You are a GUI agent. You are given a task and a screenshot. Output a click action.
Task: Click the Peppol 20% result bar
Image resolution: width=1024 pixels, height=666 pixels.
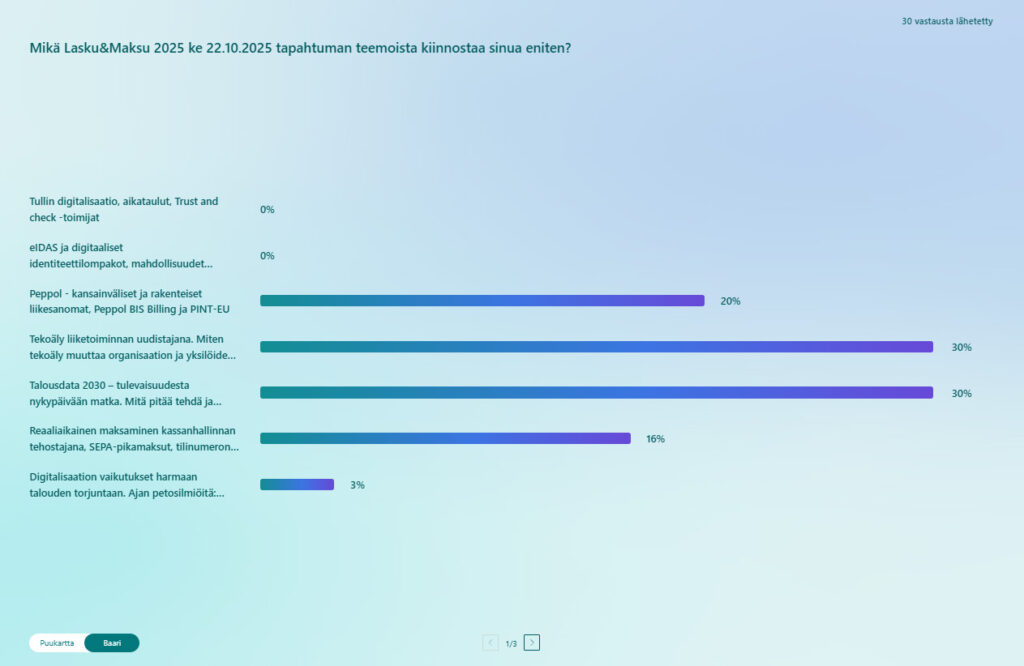tap(482, 301)
